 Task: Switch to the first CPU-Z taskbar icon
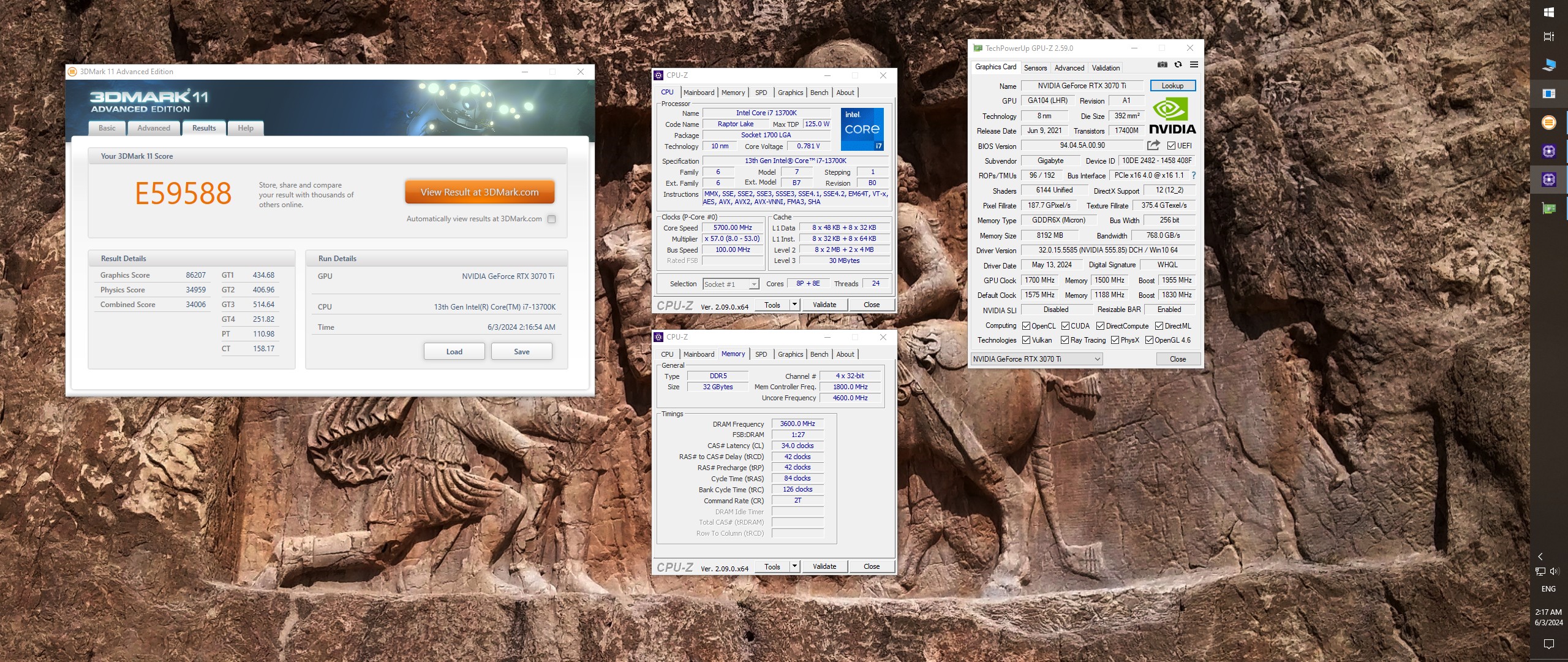1549,151
